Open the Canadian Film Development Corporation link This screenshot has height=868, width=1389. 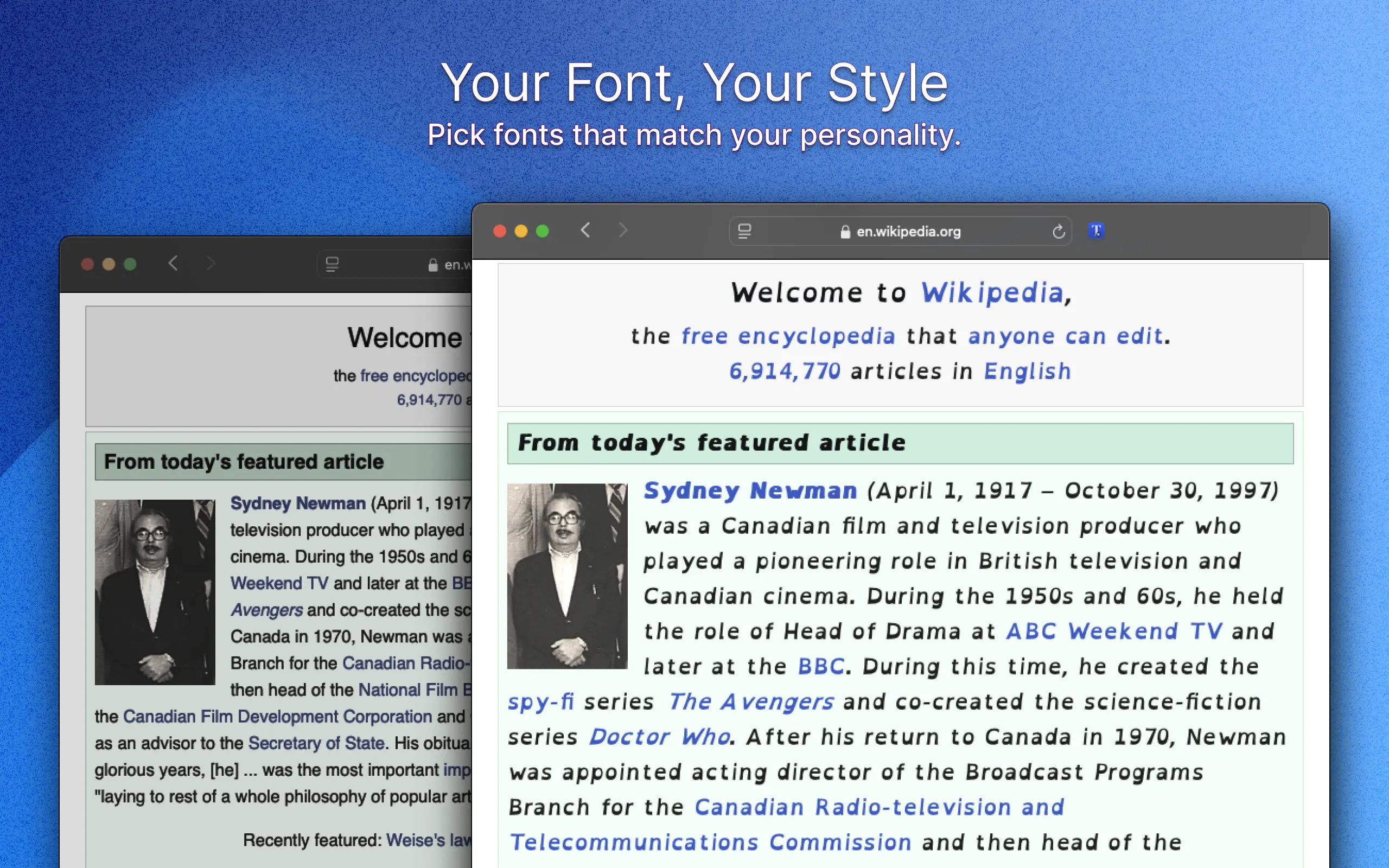click(277, 717)
